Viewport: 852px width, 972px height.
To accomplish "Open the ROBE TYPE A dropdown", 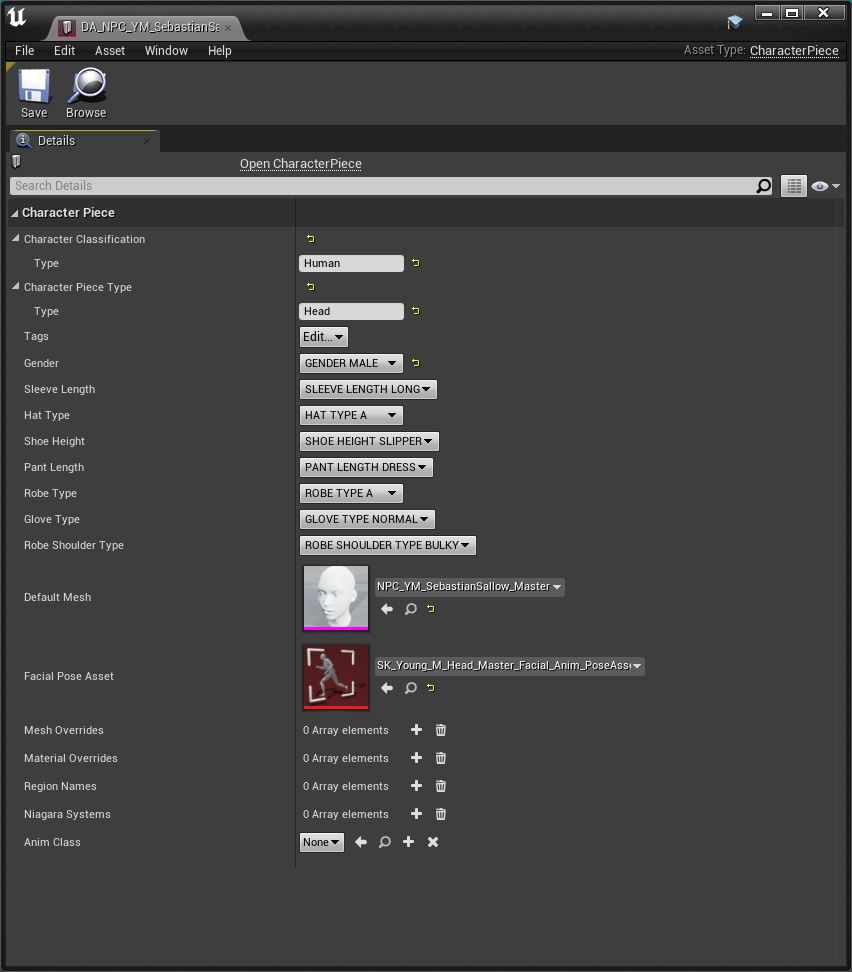I will (351, 493).
